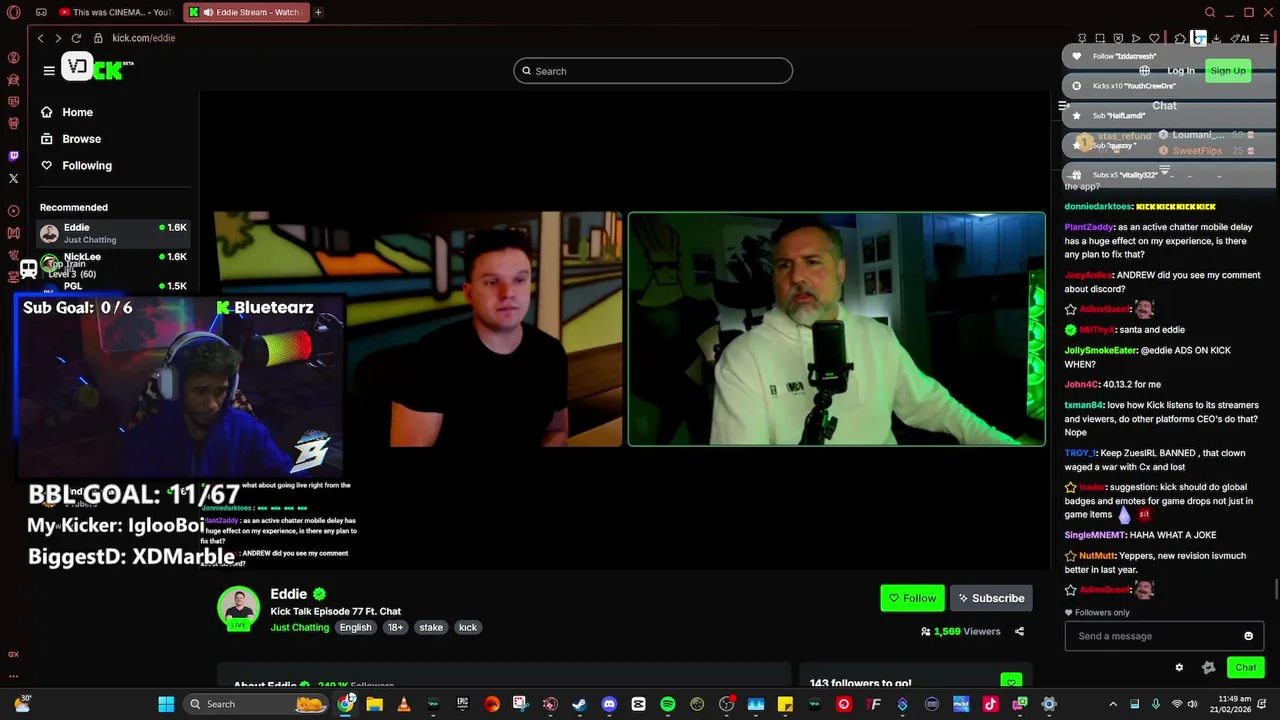This screenshot has width=1280, height=720.
Task: Open Windows Start menu
Action: point(166,704)
